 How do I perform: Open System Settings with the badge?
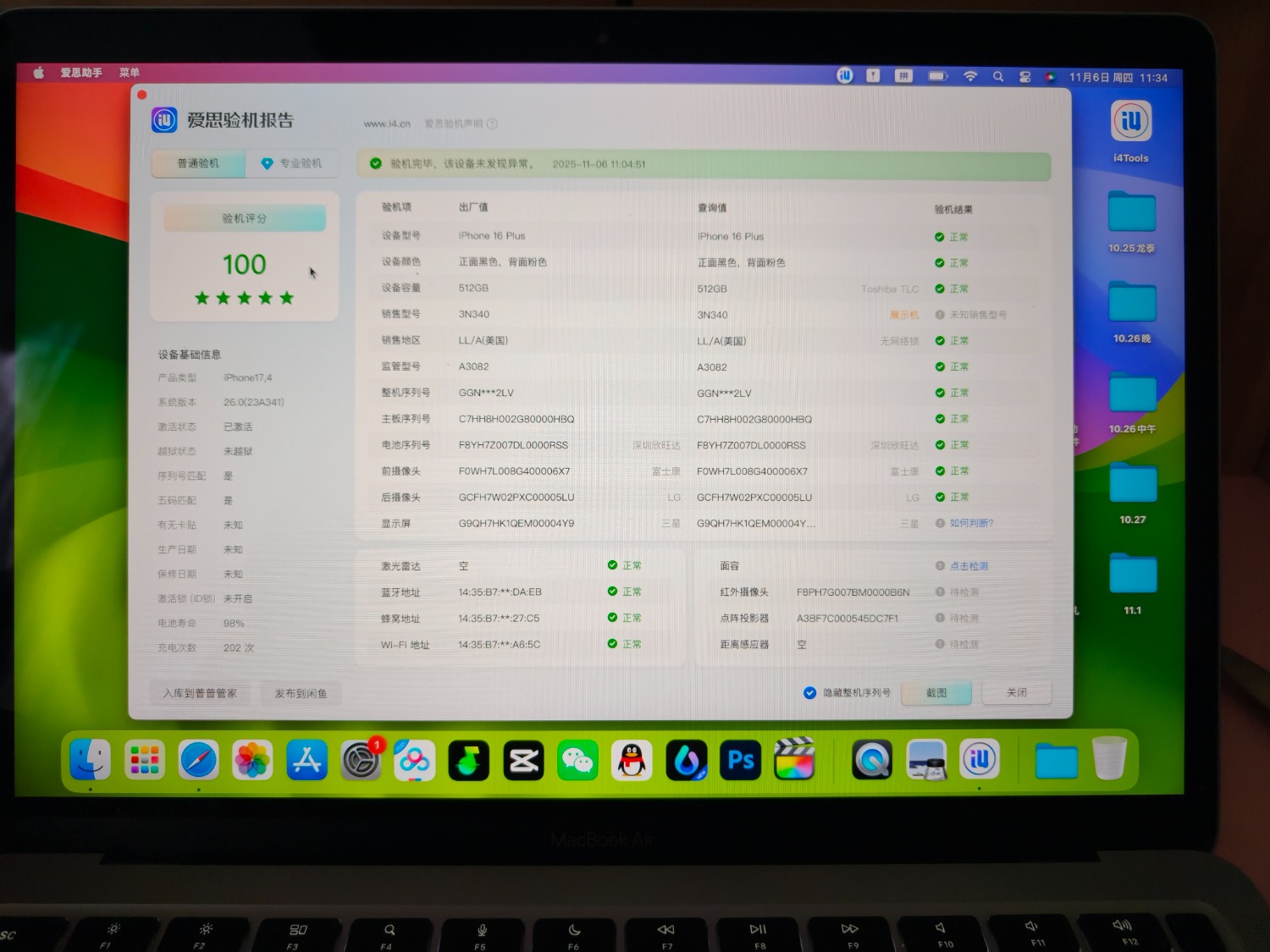pyautogui.click(x=362, y=760)
